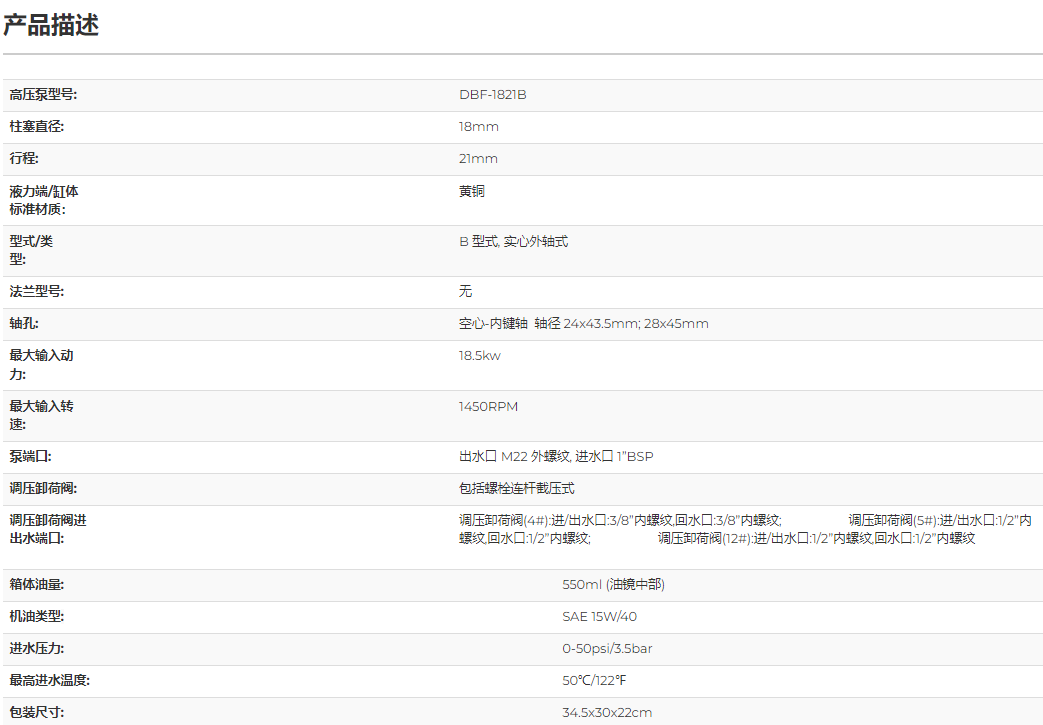Select the pump model value DBF-1821B
The height and width of the screenshot is (725, 1043).
(x=492, y=95)
